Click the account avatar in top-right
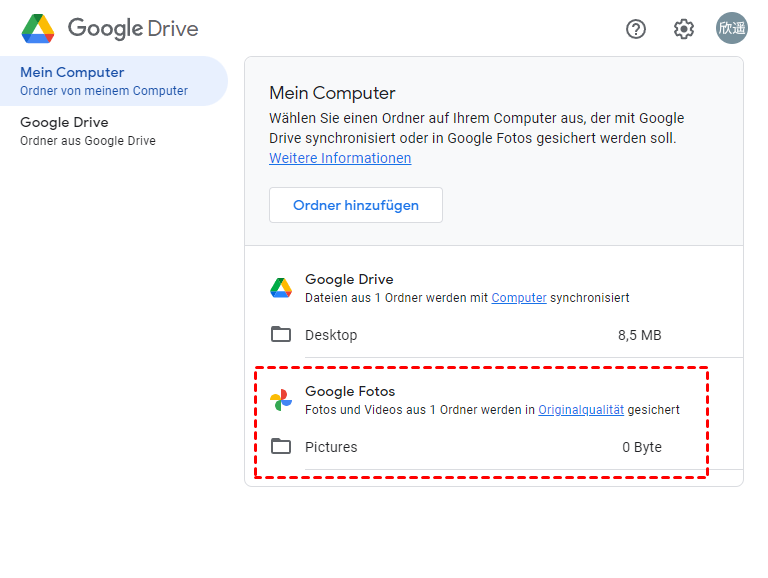The width and height of the screenshot is (768, 578). coord(732,29)
